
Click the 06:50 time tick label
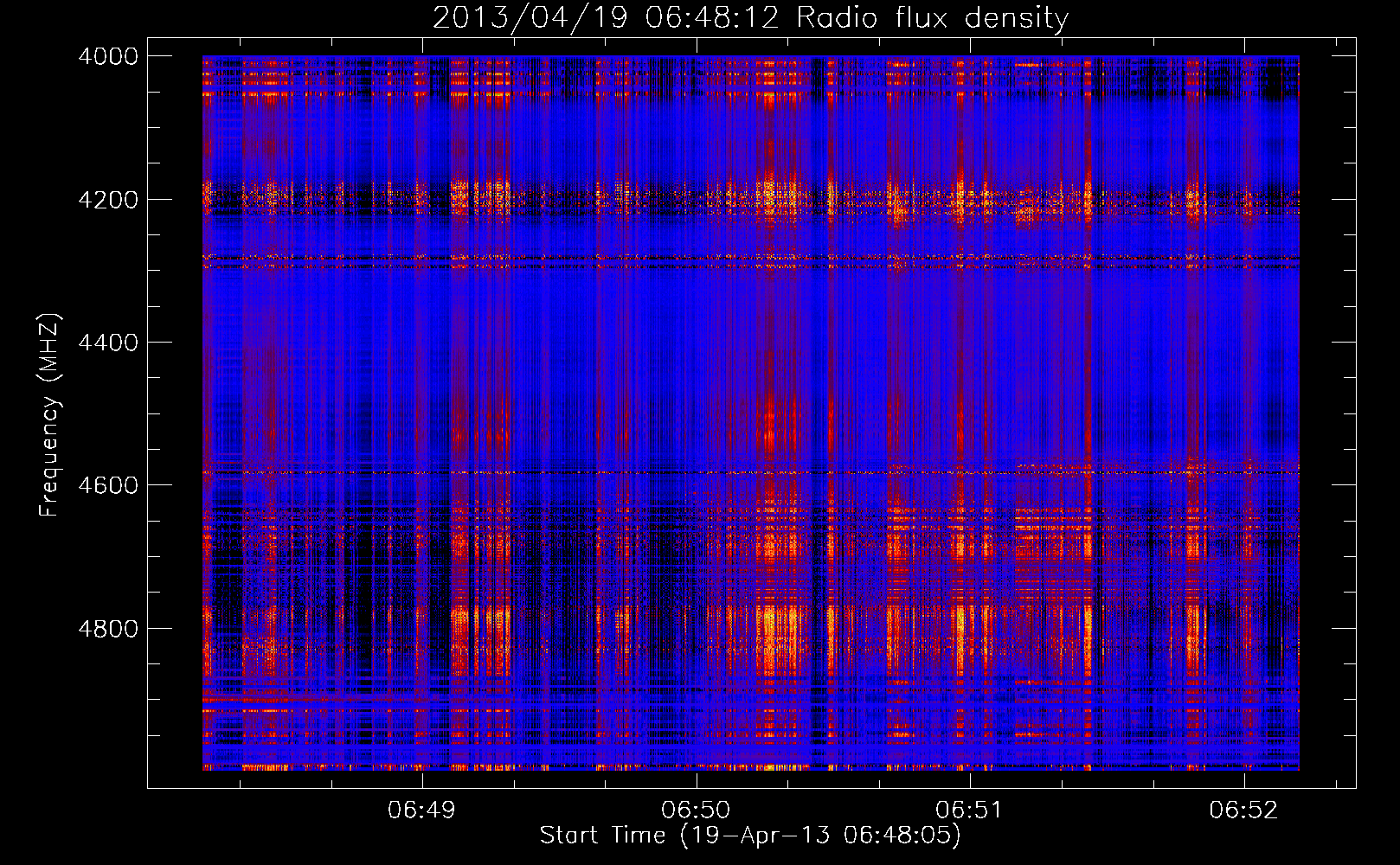pos(696,811)
